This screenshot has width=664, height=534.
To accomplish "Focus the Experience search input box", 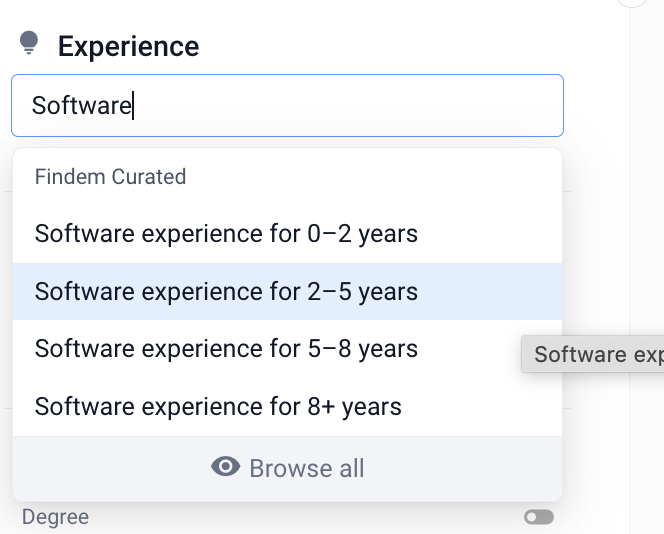I will click(x=287, y=105).
